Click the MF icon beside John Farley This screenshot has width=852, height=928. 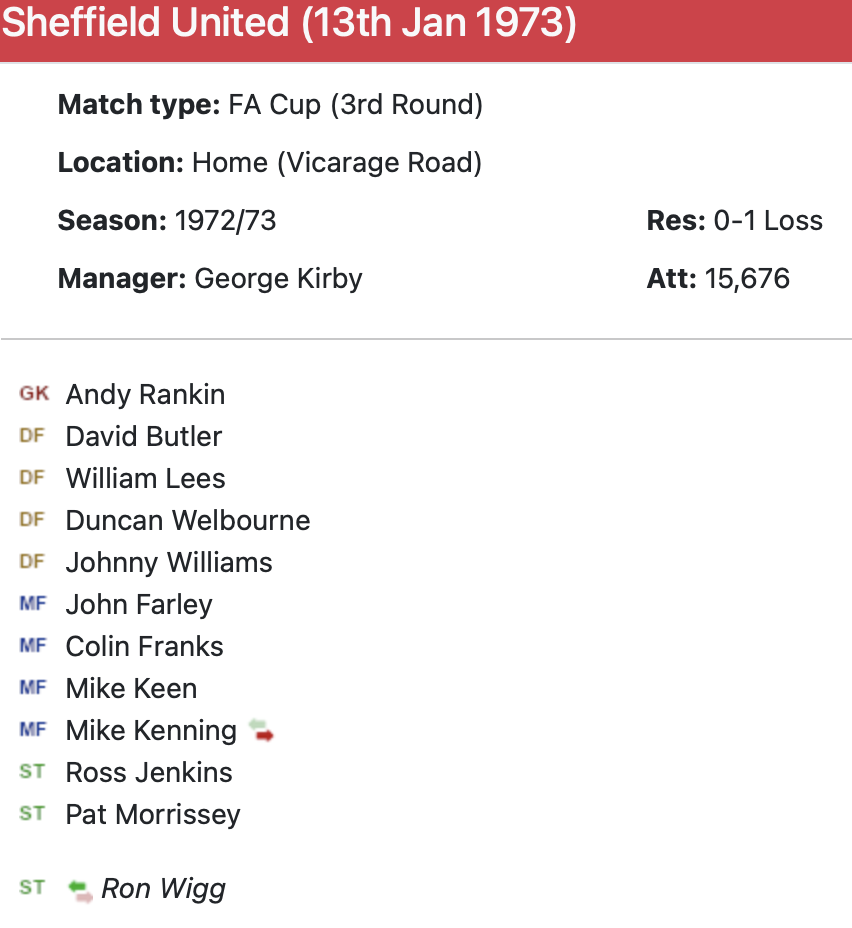point(32,604)
